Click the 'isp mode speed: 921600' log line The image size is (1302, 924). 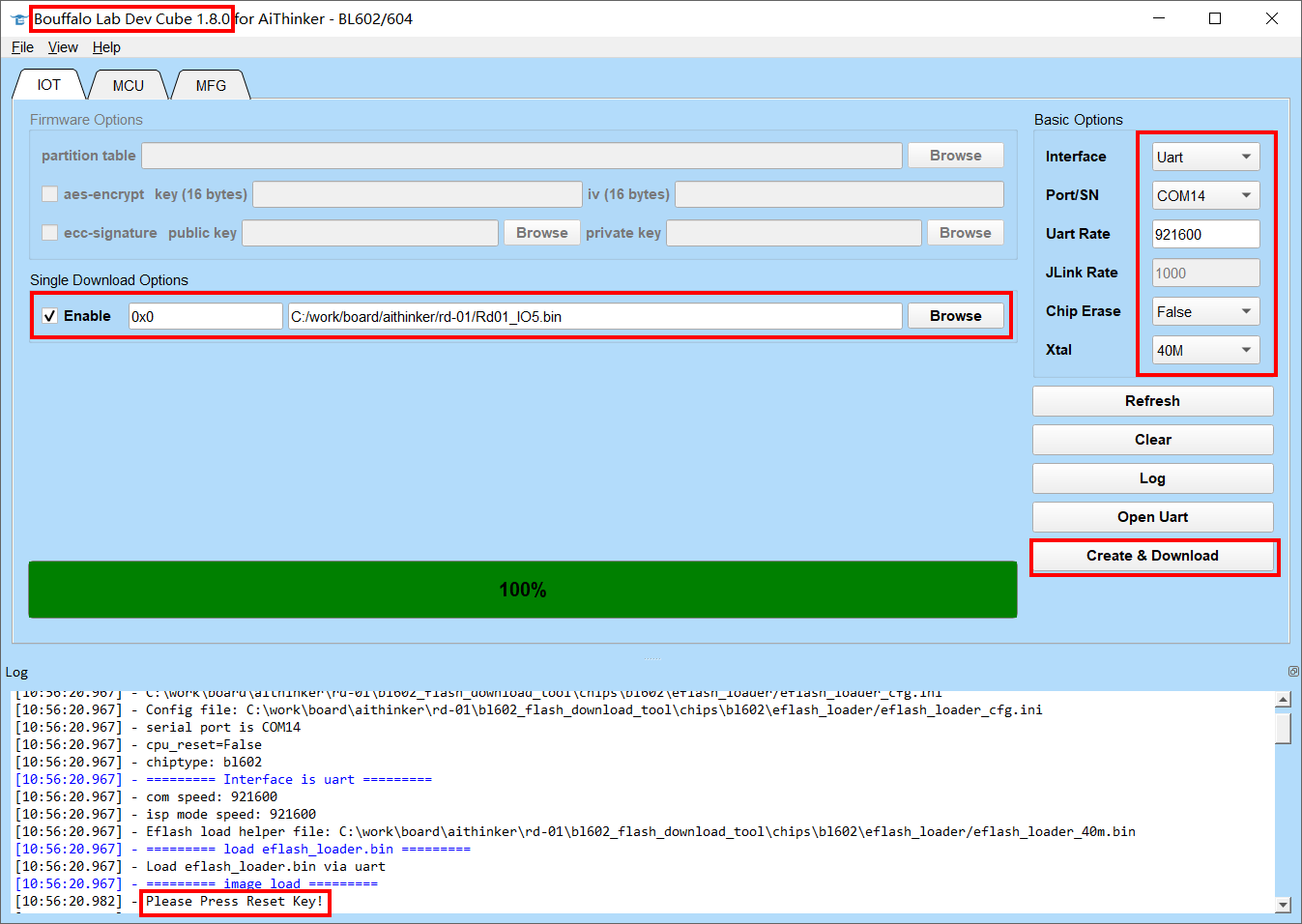pos(231,814)
